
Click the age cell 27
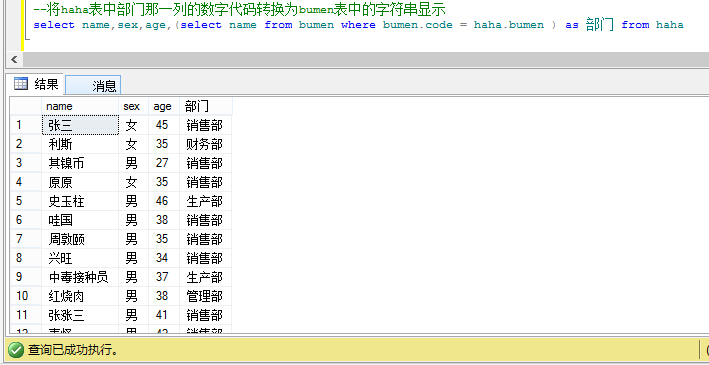[164, 163]
